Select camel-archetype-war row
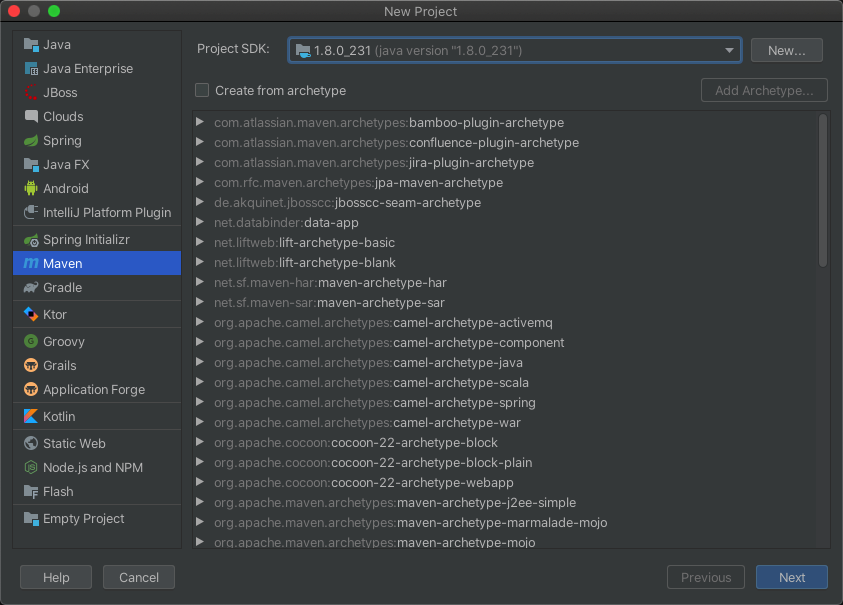Screen dimensions: 843x605 coord(505,422)
